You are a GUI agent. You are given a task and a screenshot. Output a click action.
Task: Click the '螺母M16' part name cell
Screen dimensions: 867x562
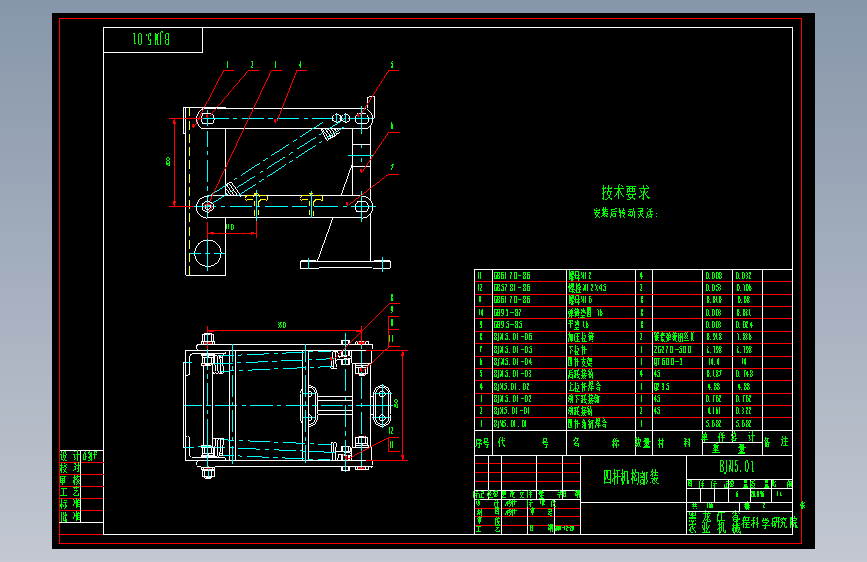click(x=580, y=300)
